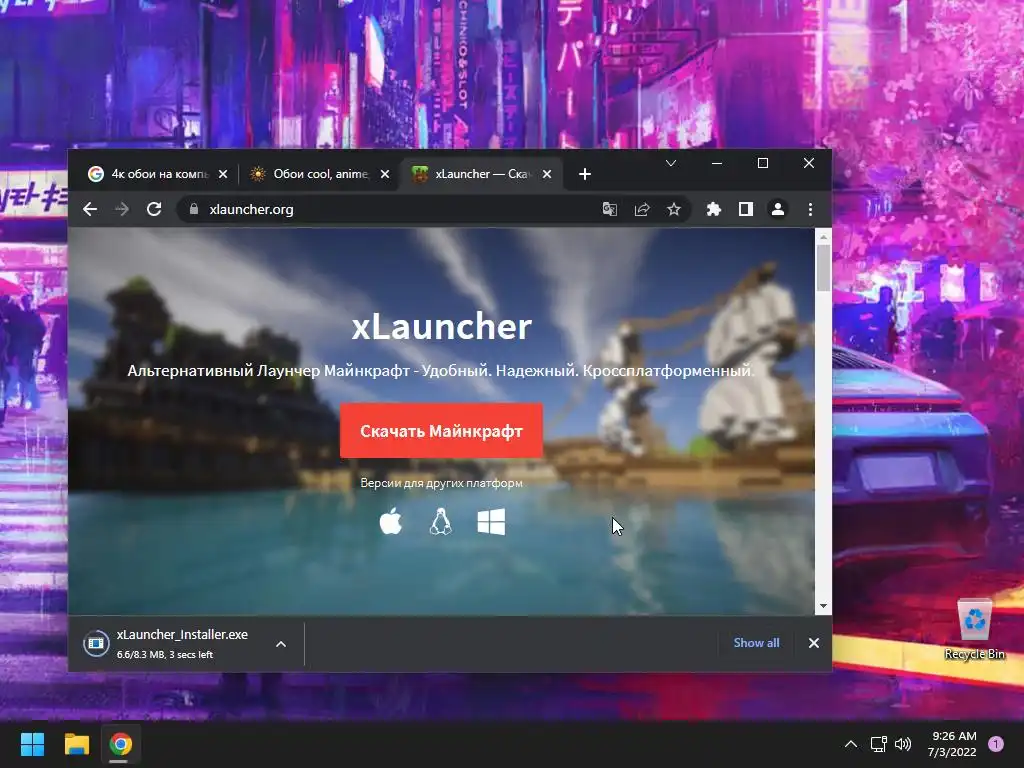Click the 'Скачать Майнкрафт' button

click(x=441, y=431)
